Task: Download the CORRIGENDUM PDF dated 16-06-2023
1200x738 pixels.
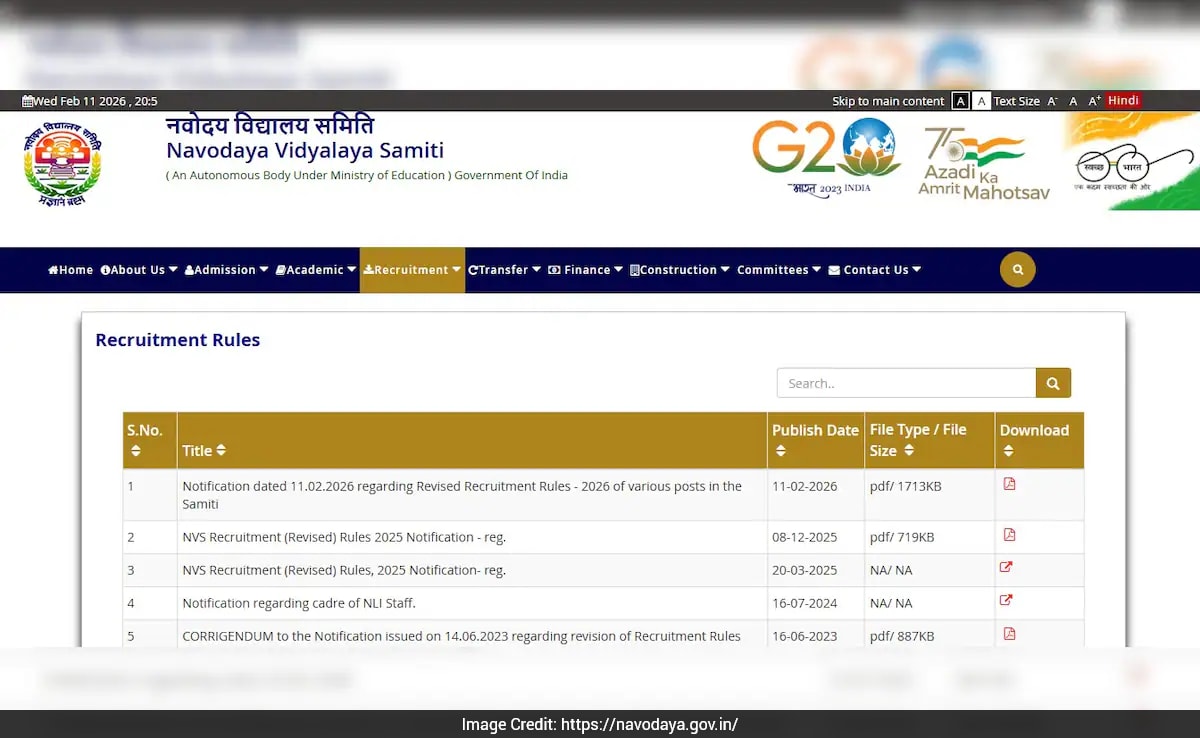Action: (1009, 634)
